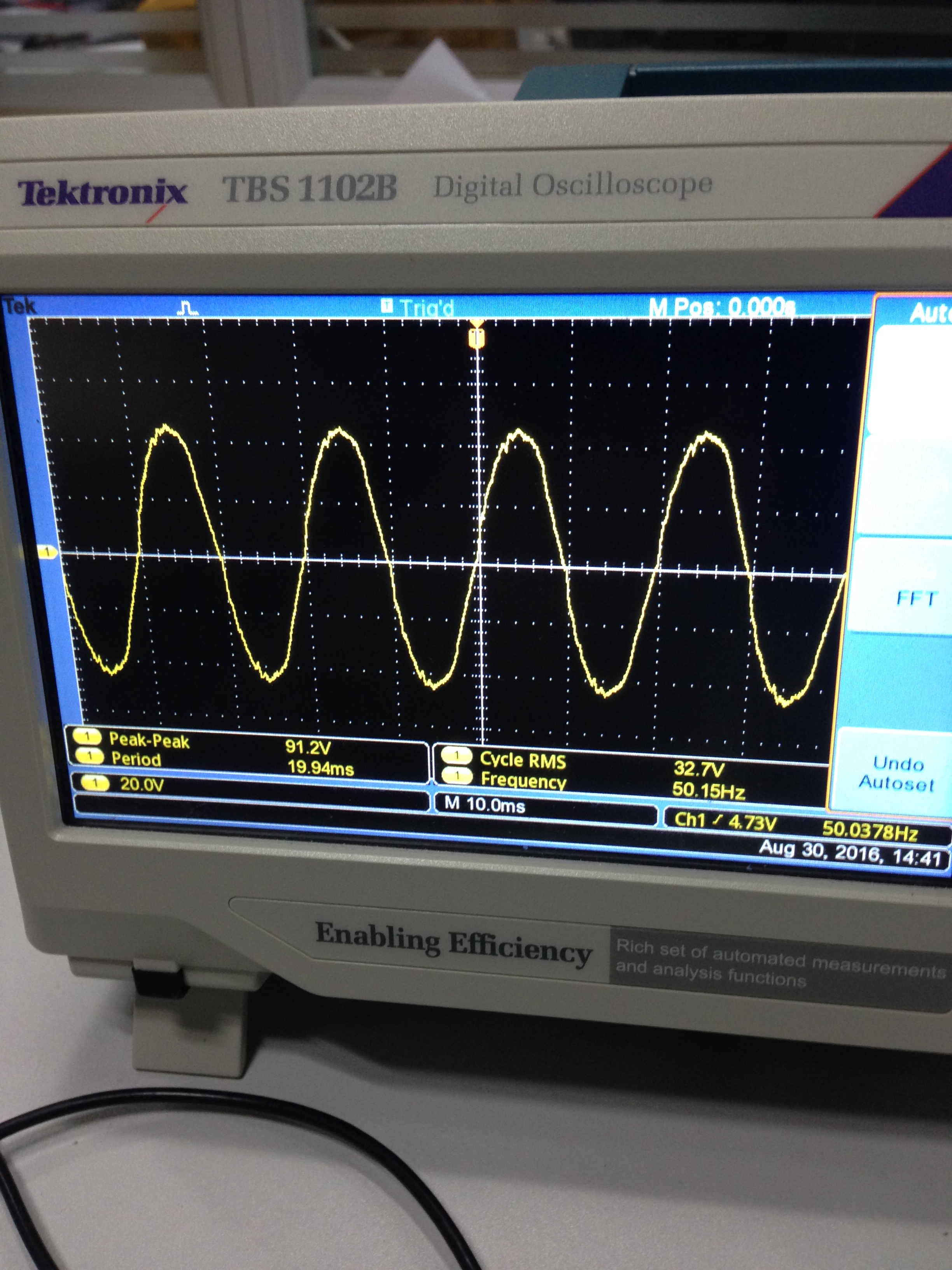The height and width of the screenshot is (1270, 952).
Task: Click the Autoset menu header
Action: 929,314
